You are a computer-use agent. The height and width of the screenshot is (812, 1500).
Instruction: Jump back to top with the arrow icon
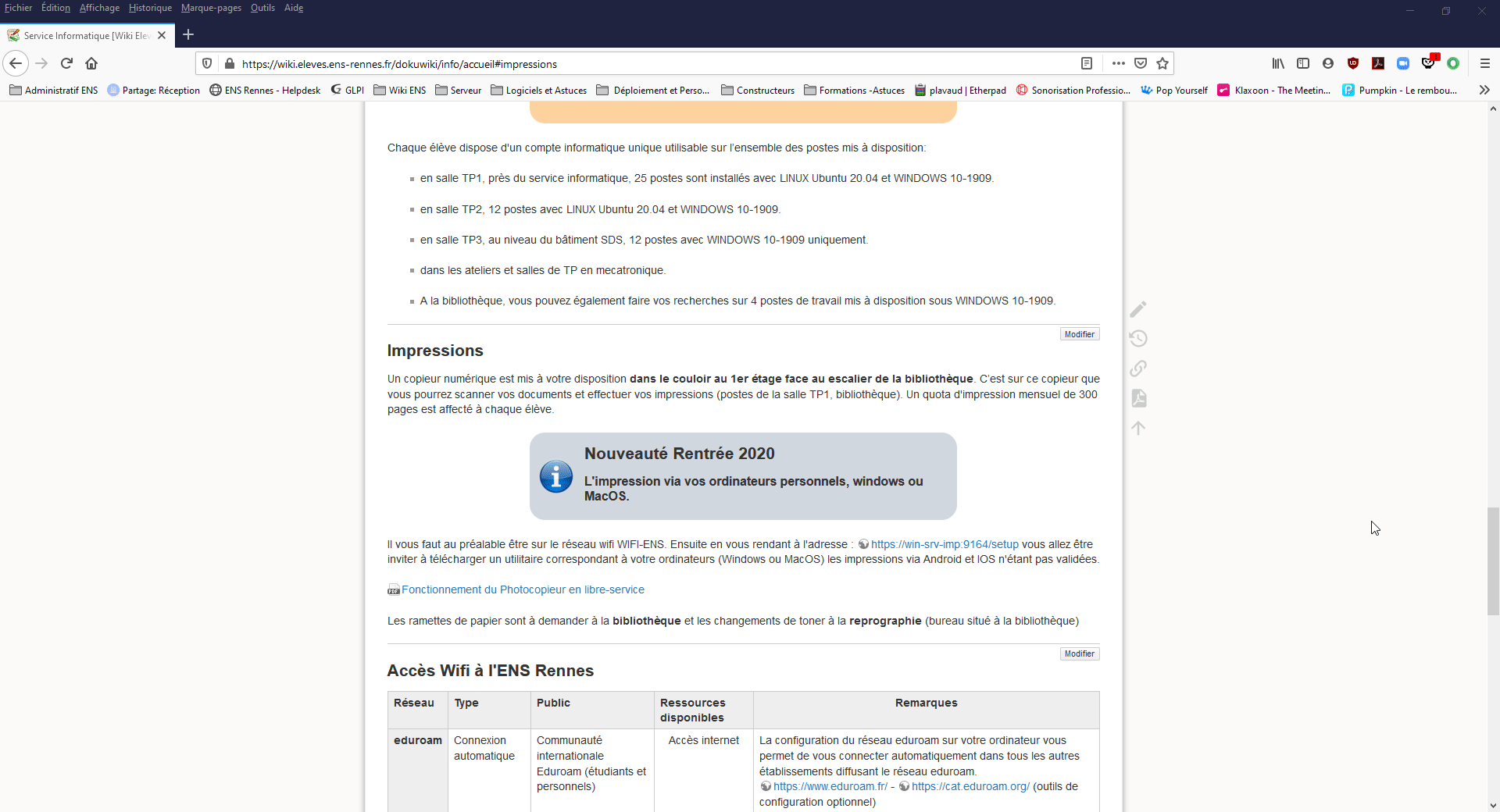tap(1138, 428)
